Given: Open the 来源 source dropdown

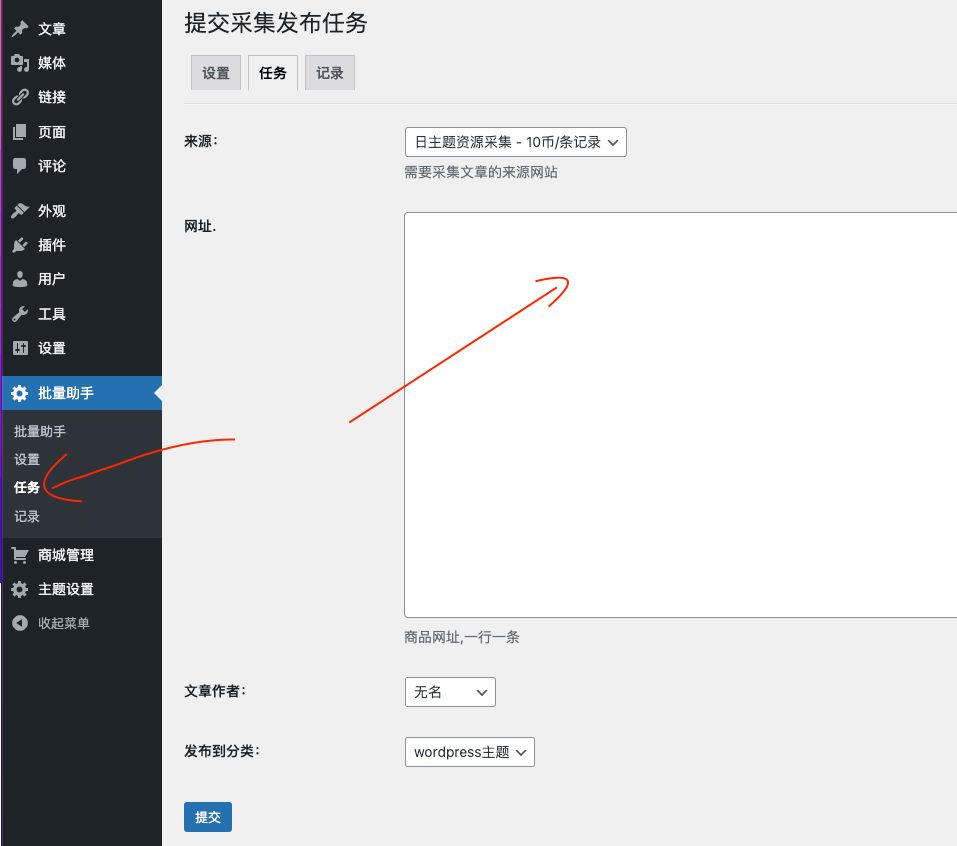Looking at the screenshot, I should coord(516,142).
